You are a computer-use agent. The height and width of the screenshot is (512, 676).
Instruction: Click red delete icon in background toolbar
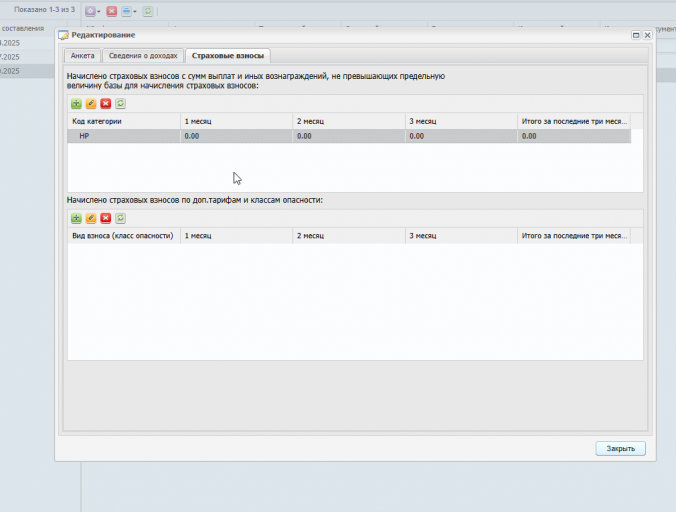112,11
